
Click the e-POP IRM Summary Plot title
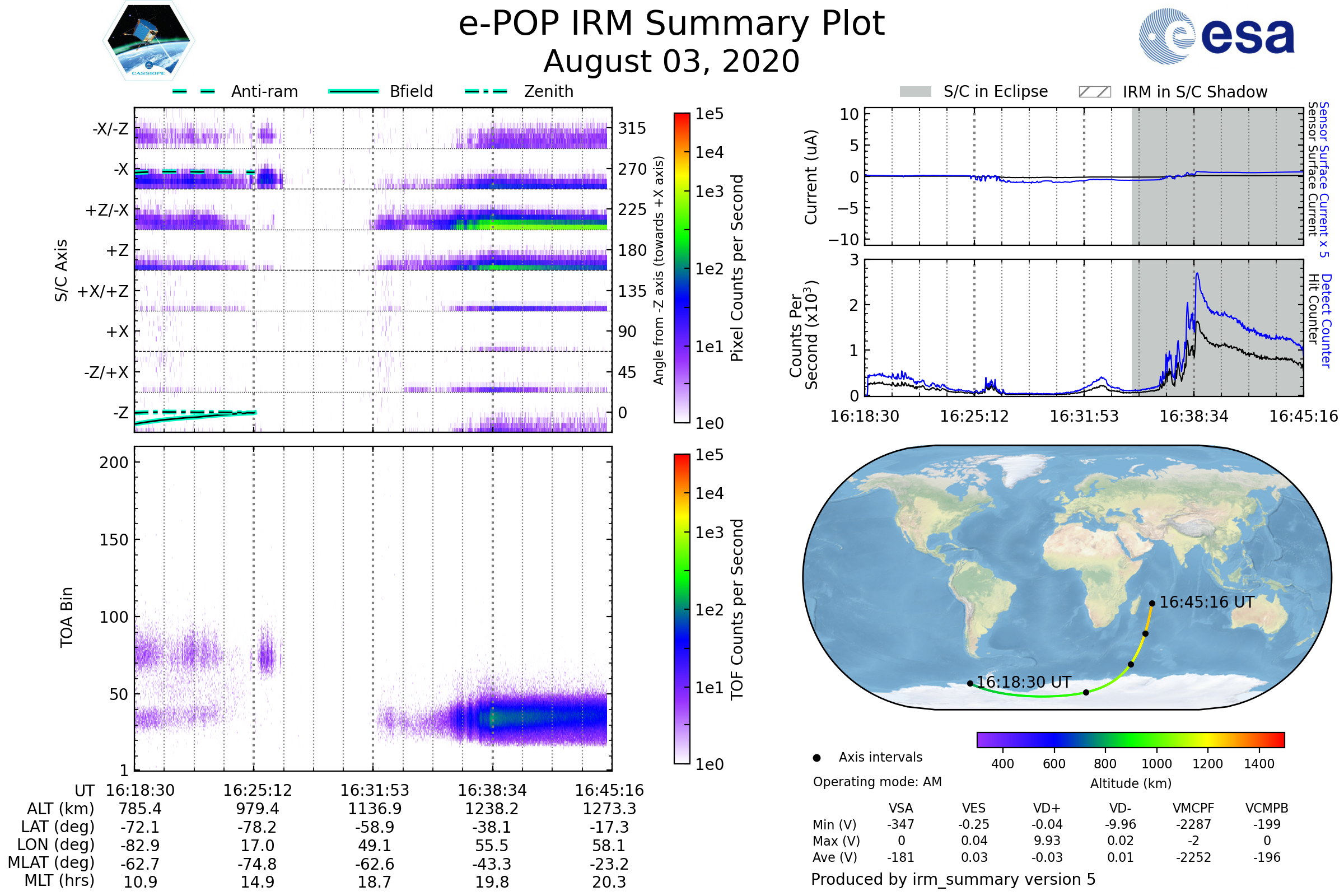point(671,24)
